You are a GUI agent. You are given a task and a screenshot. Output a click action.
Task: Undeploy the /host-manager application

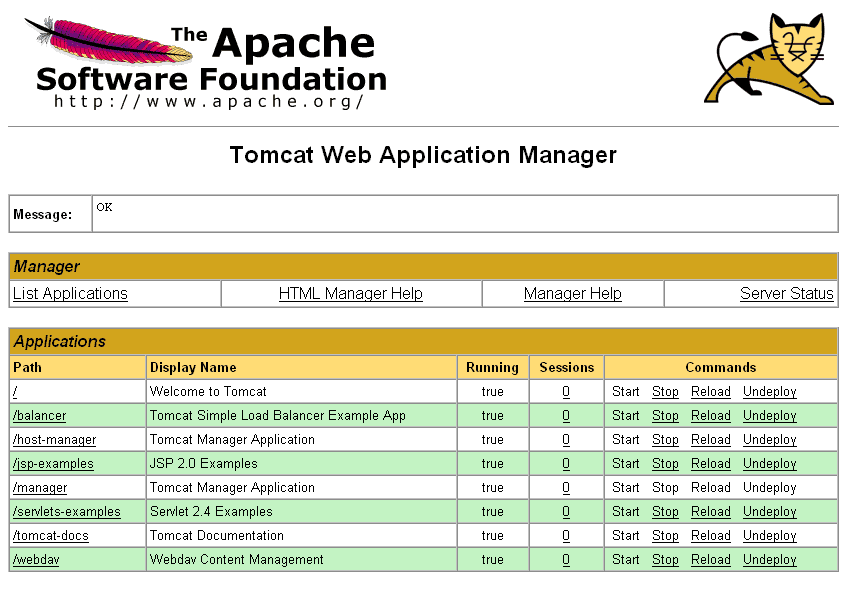coord(770,440)
